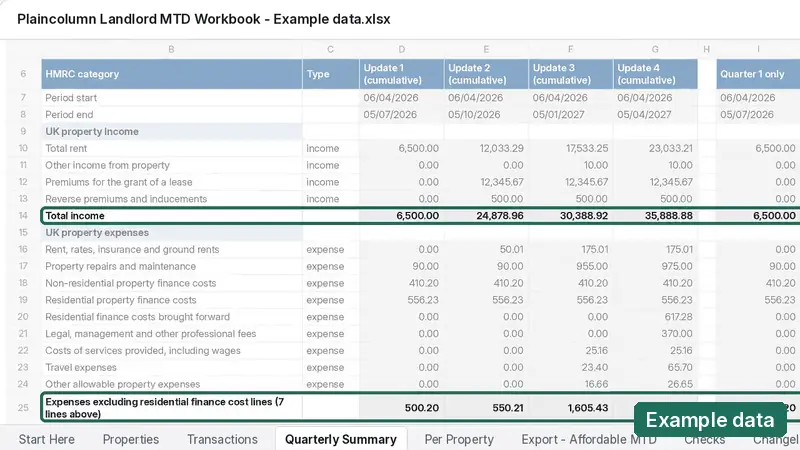Select Property repairs and maintenance label

(171, 266)
